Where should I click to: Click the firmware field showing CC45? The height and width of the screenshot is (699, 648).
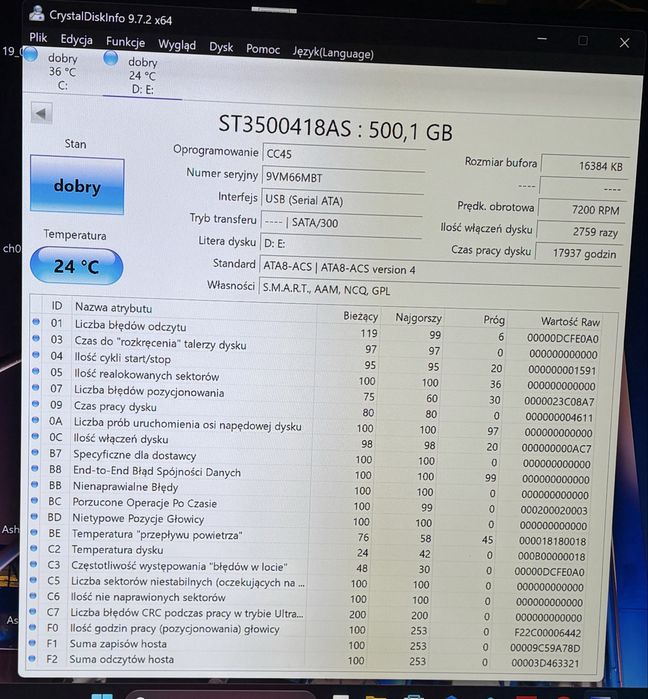343,156
